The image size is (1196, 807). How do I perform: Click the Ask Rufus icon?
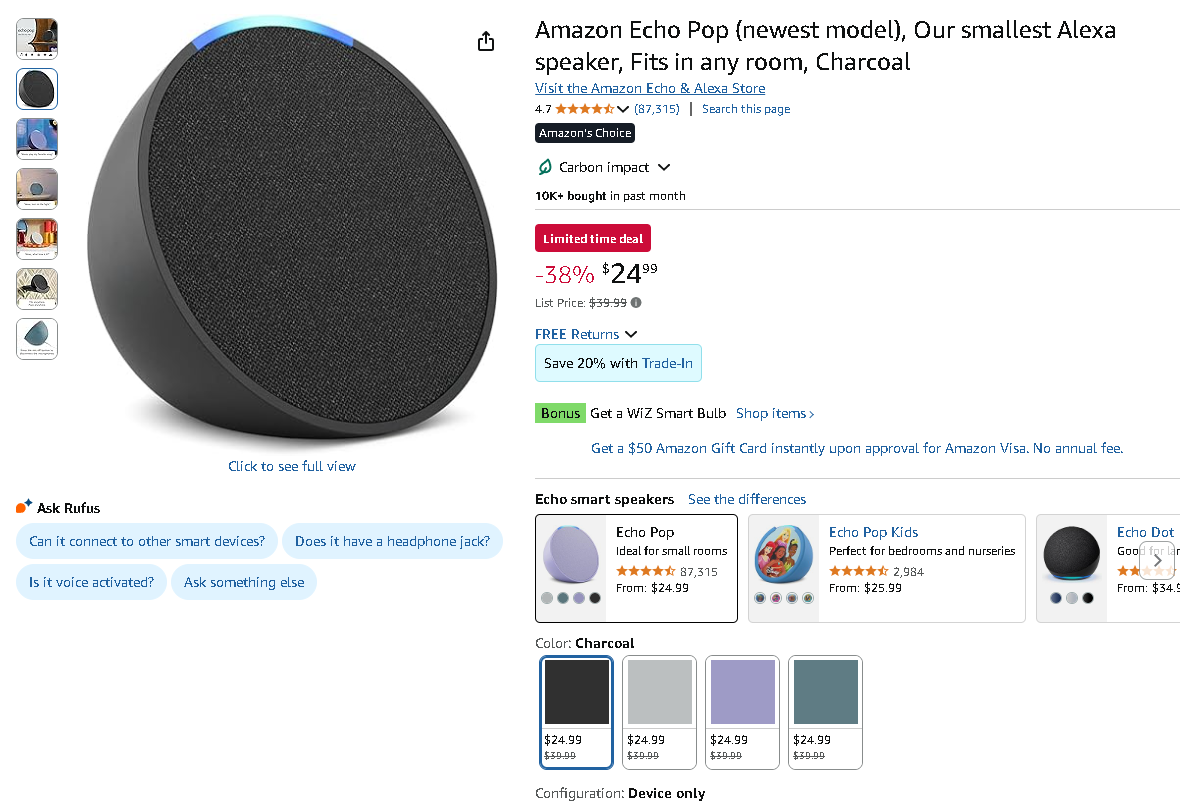pos(25,507)
